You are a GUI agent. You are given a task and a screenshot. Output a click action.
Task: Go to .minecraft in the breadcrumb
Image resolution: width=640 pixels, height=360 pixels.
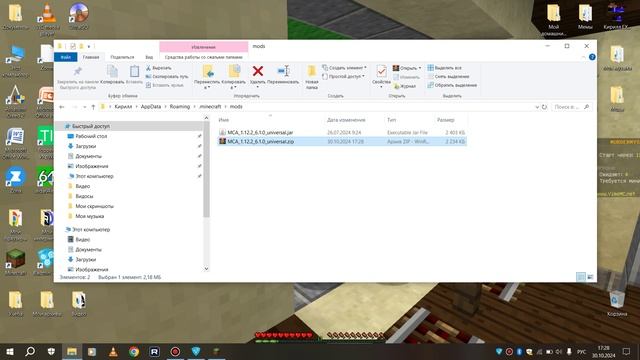pos(210,107)
